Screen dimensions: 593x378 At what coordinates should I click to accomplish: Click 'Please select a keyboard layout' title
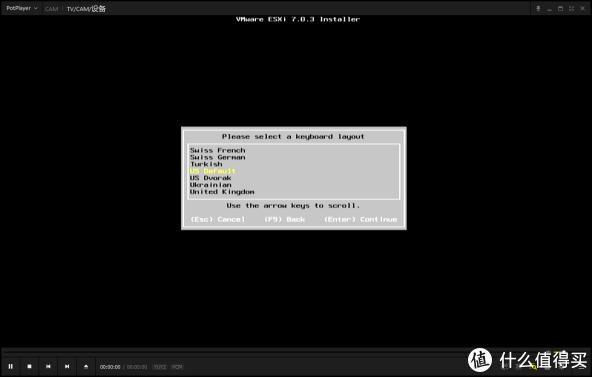pyautogui.click(x=293, y=136)
